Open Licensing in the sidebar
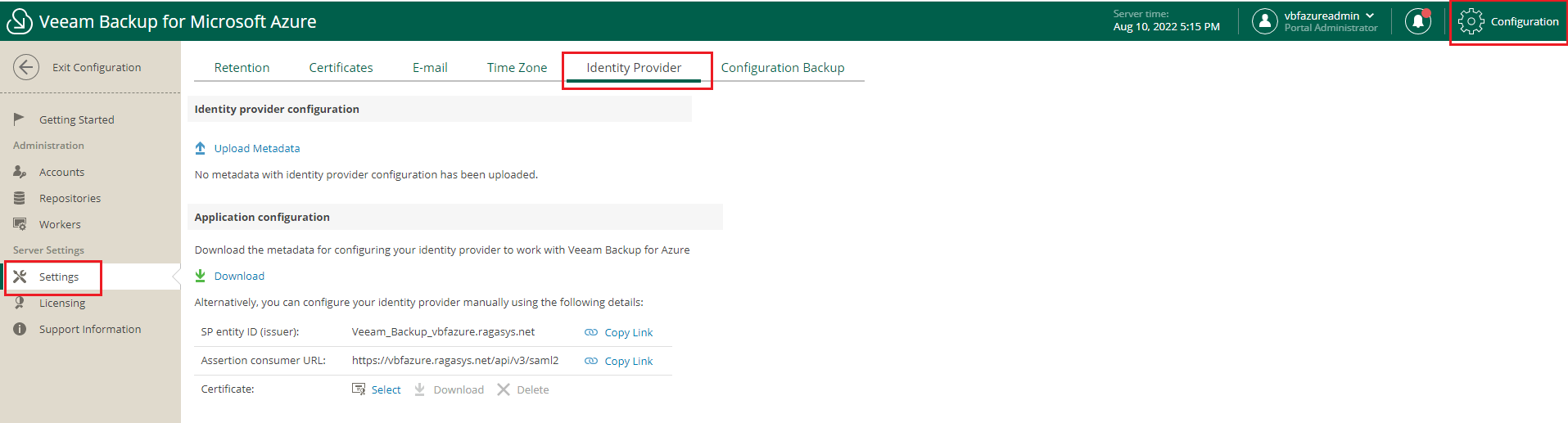The height and width of the screenshot is (423, 1568). pyautogui.click(x=62, y=303)
